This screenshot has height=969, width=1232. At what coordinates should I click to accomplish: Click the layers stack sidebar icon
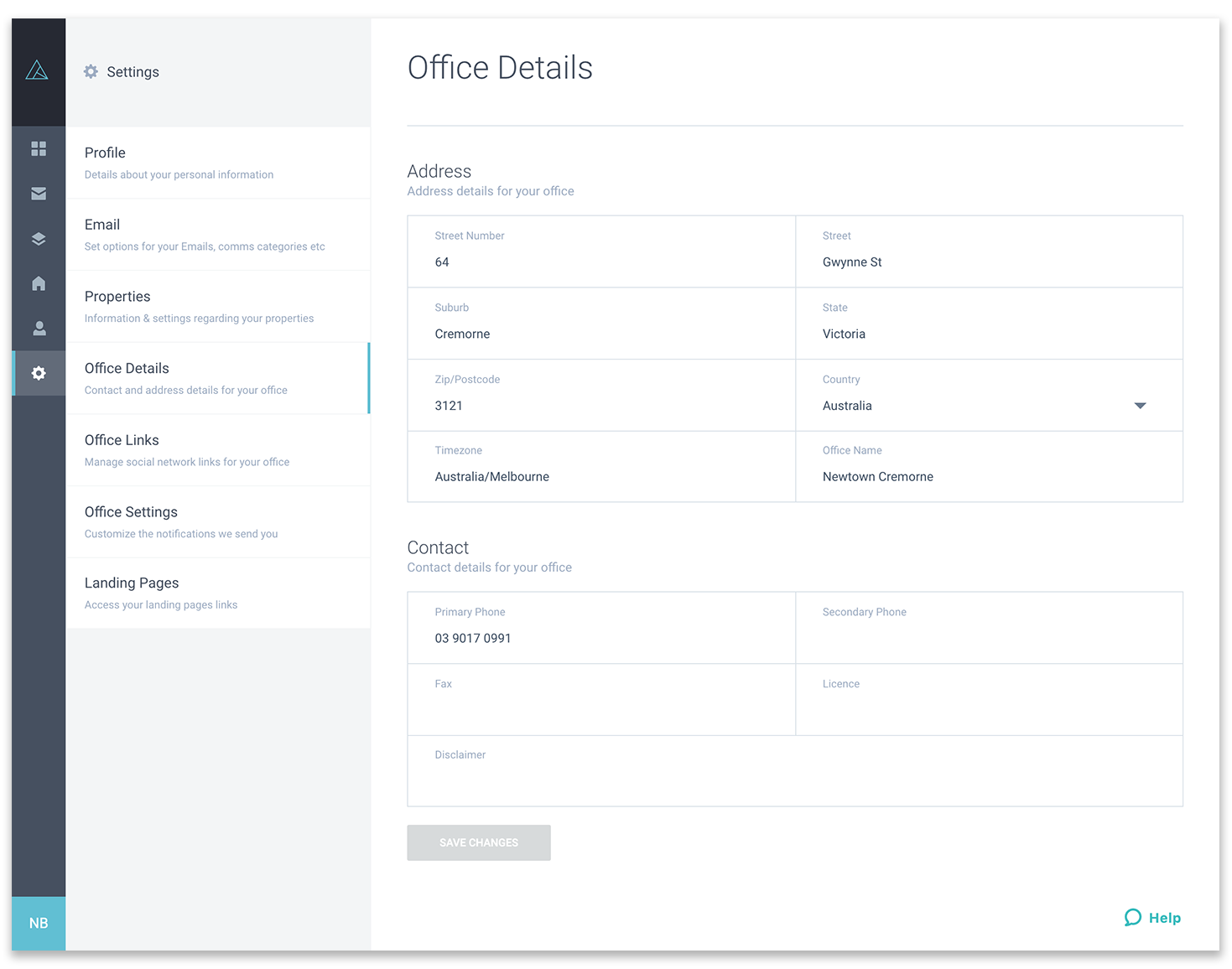click(39, 239)
